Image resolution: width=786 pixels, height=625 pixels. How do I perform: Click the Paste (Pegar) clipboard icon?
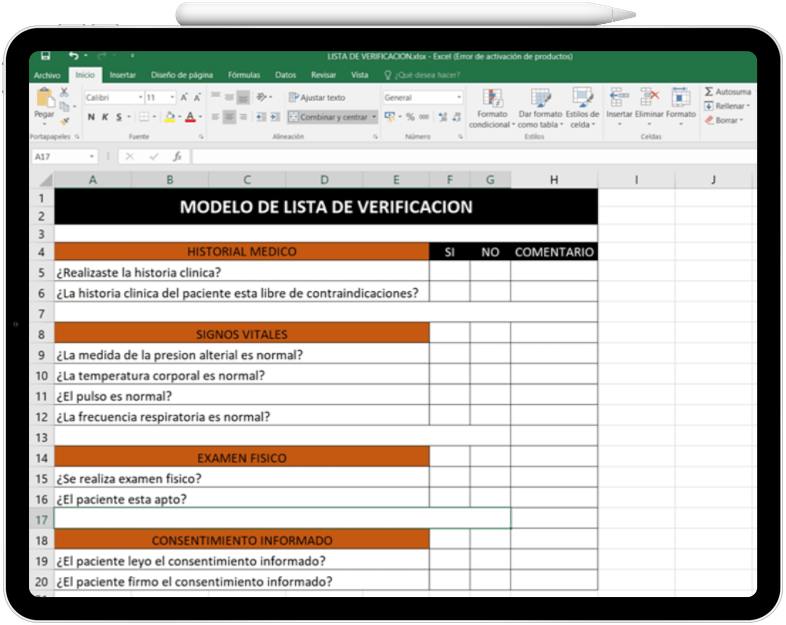point(44,100)
